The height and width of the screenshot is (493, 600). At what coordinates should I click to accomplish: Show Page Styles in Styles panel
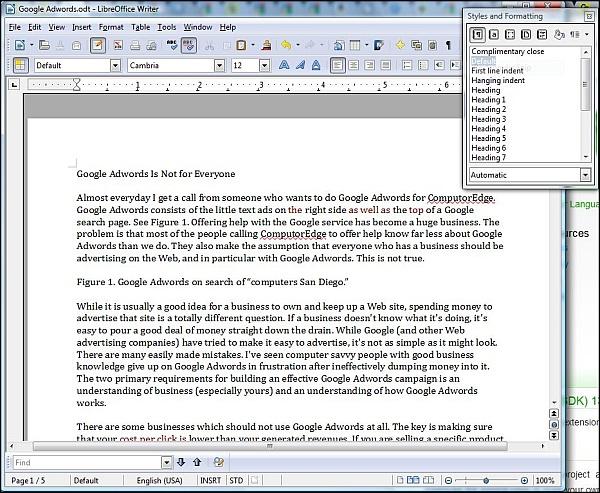click(x=526, y=35)
